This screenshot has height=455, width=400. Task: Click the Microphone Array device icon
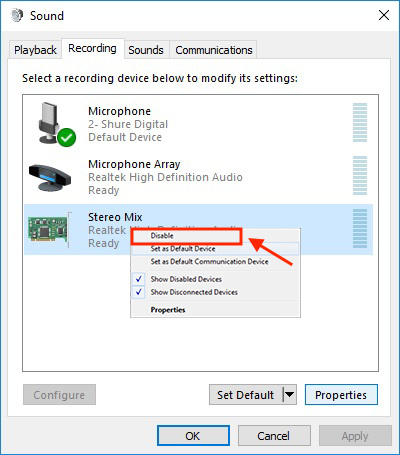click(50, 177)
